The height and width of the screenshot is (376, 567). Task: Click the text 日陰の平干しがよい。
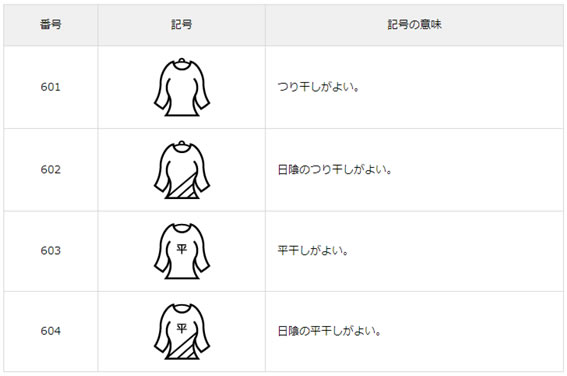click(x=329, y=331)
